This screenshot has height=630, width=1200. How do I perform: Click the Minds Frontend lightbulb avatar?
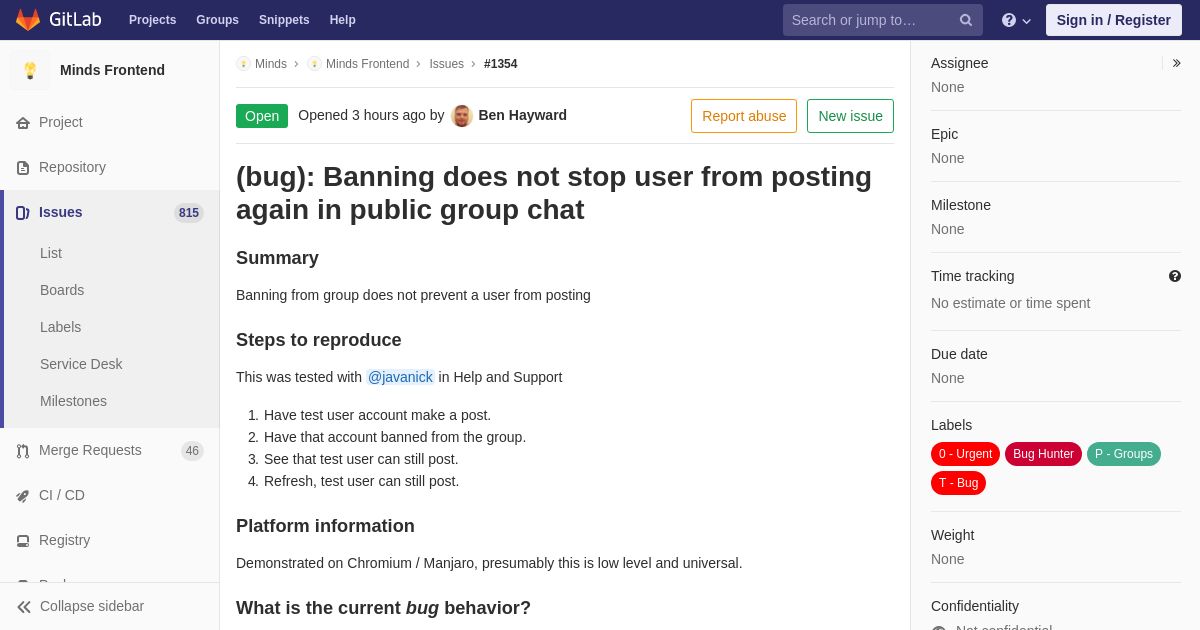click(30, 70)
